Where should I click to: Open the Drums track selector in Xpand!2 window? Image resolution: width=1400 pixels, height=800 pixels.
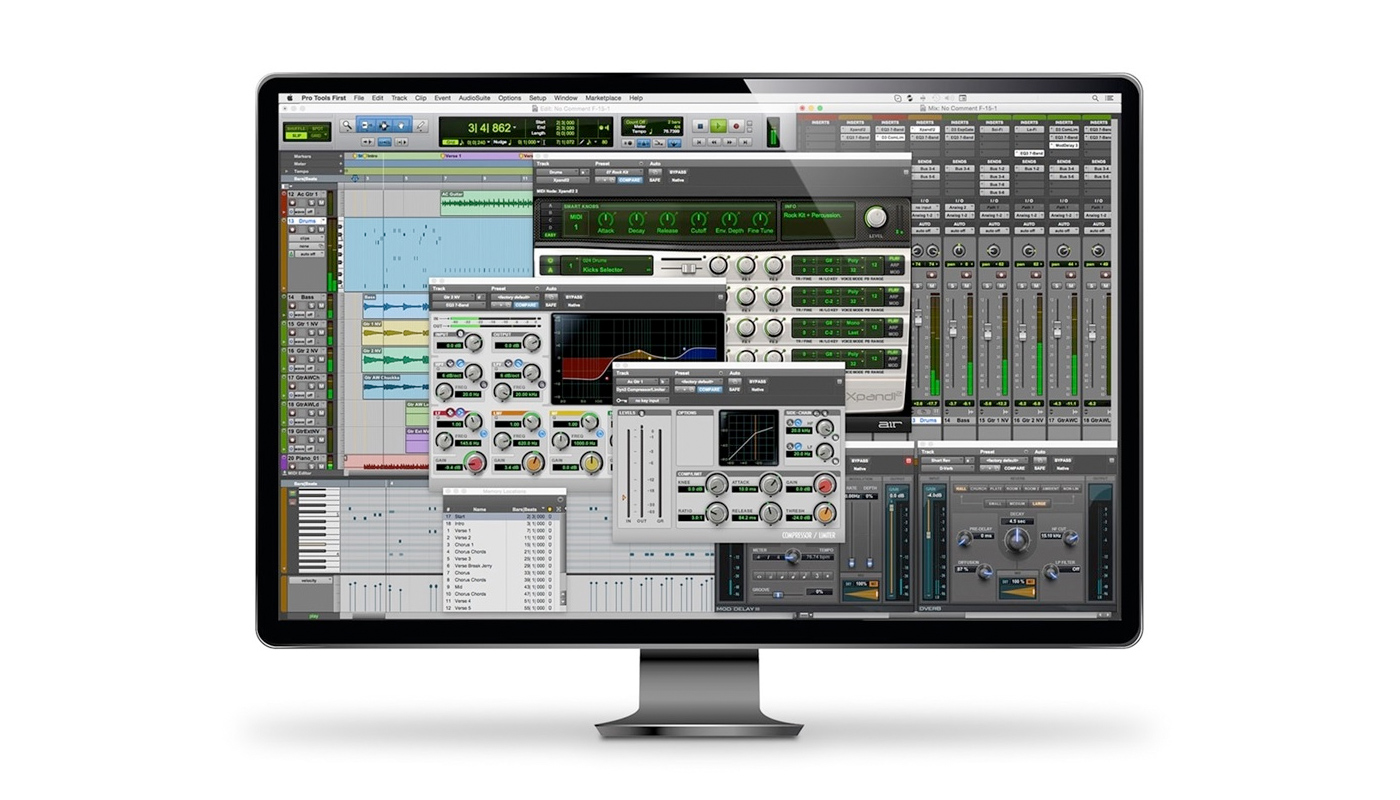point(557,172)
